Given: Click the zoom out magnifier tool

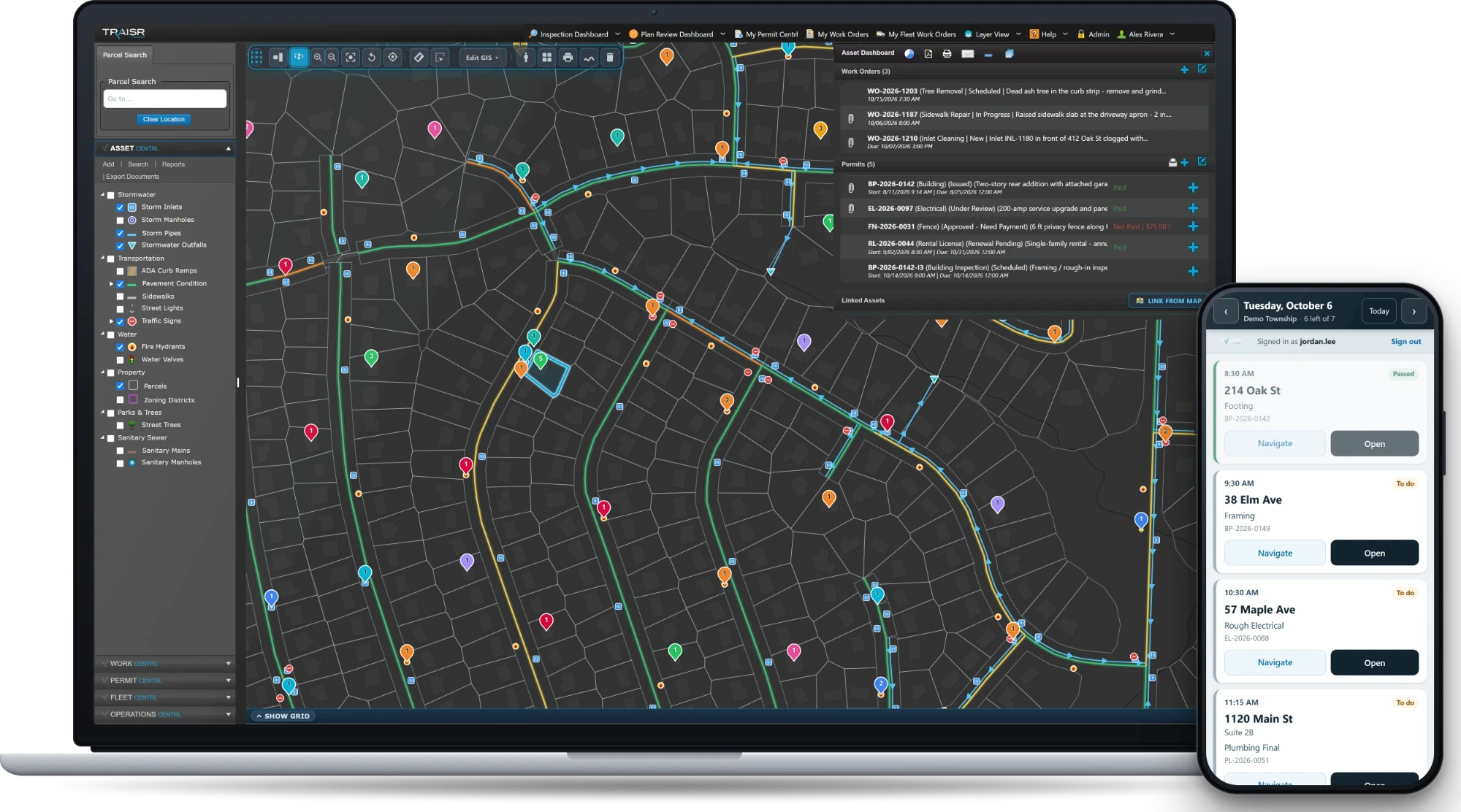Looking at the screenshot, I should click(332, 57).
